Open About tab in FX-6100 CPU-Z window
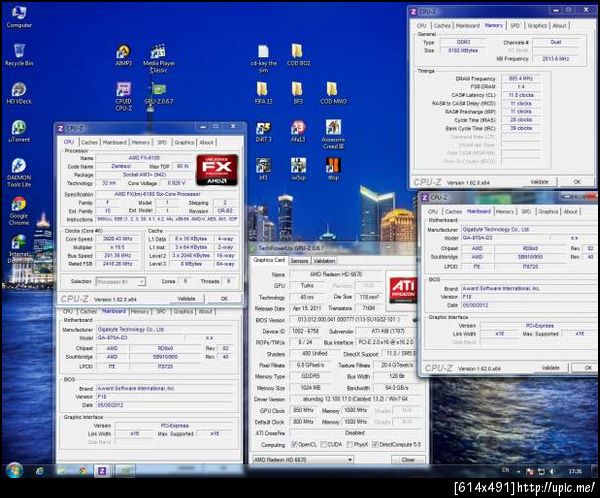The image size is (600, 498). 206,142
